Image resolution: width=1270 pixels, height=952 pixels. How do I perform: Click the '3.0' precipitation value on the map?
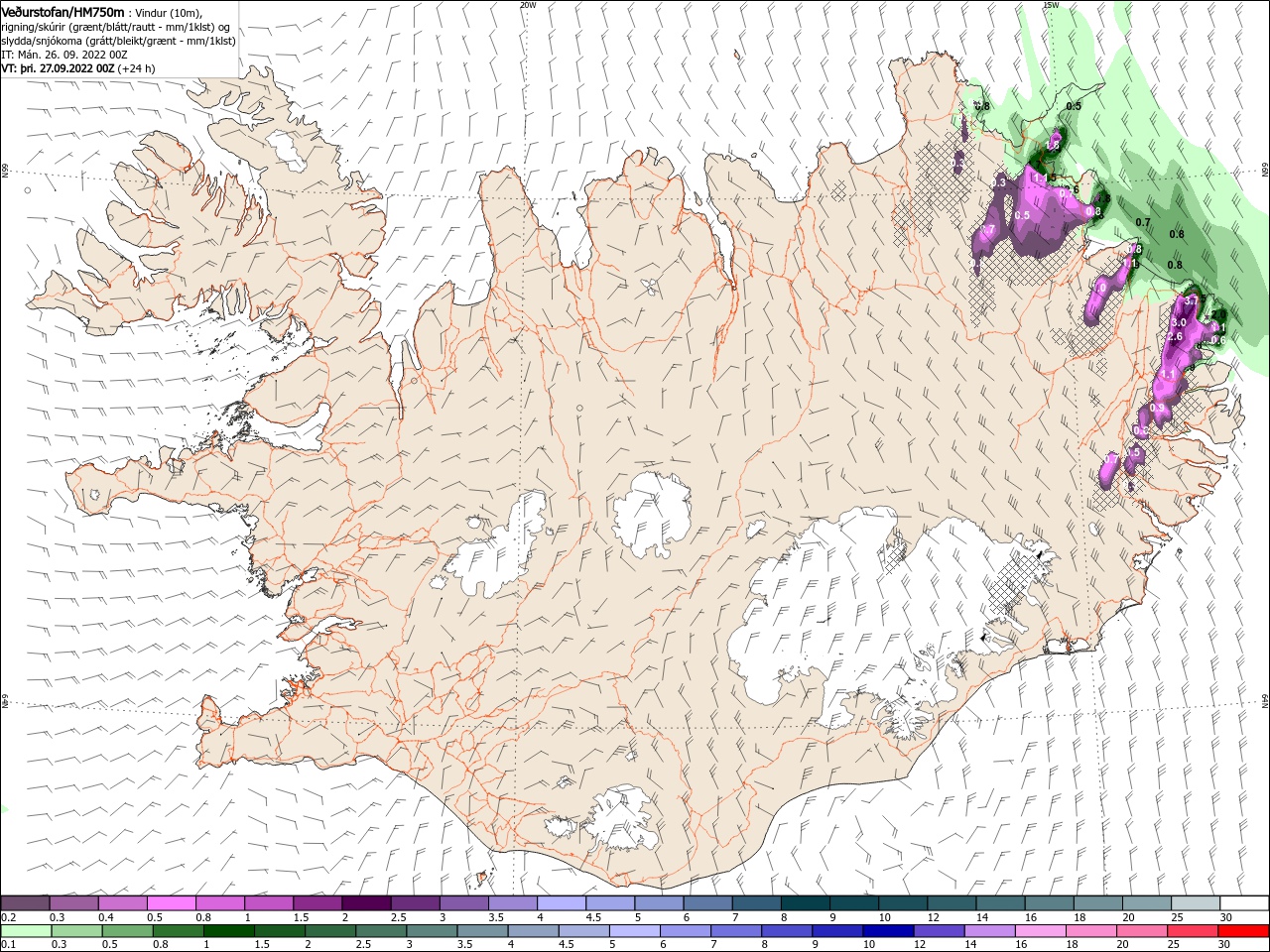(1179, 323)
